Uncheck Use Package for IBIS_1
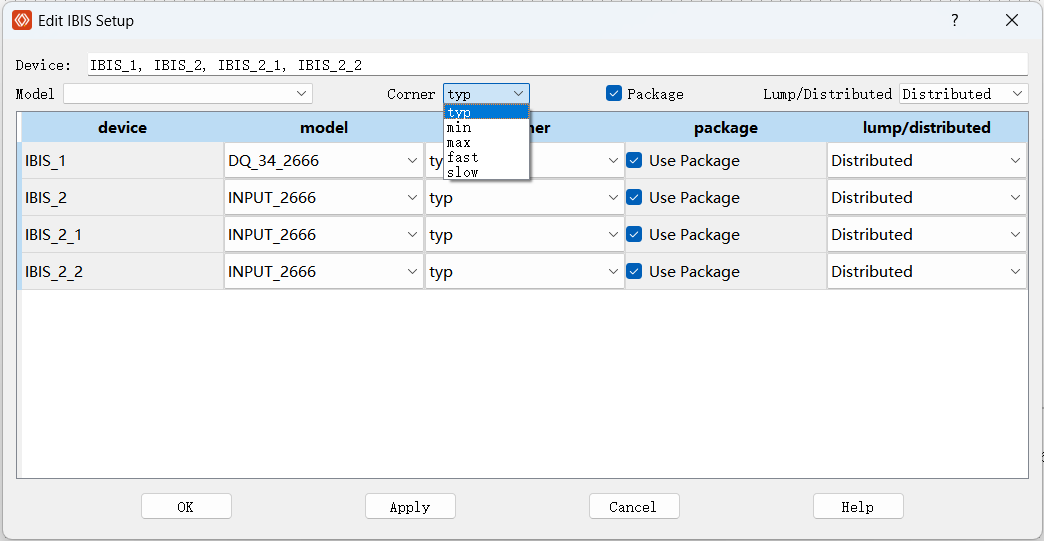Screen dimensions: 1044x541 pyautogui.click(x=635, y=160)
